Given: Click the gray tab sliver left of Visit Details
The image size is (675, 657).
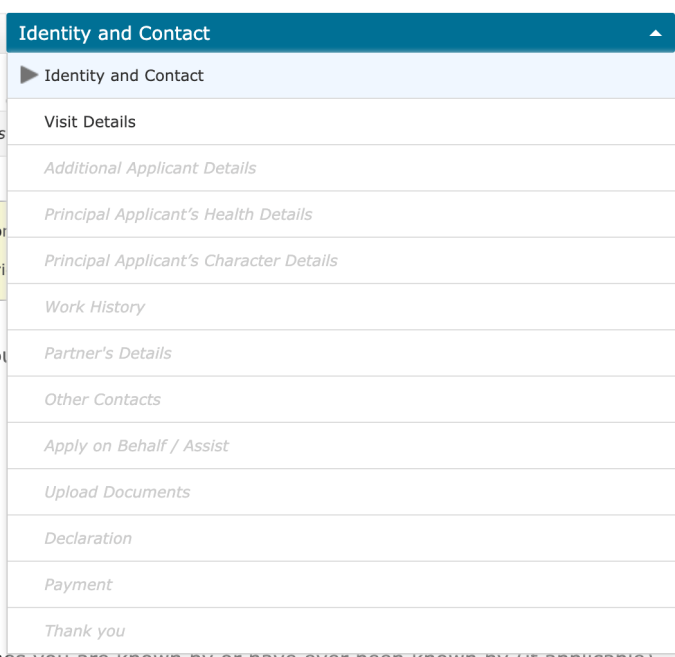Looking at the screenshot, I should pyautogui.click(x=3, y=133).
